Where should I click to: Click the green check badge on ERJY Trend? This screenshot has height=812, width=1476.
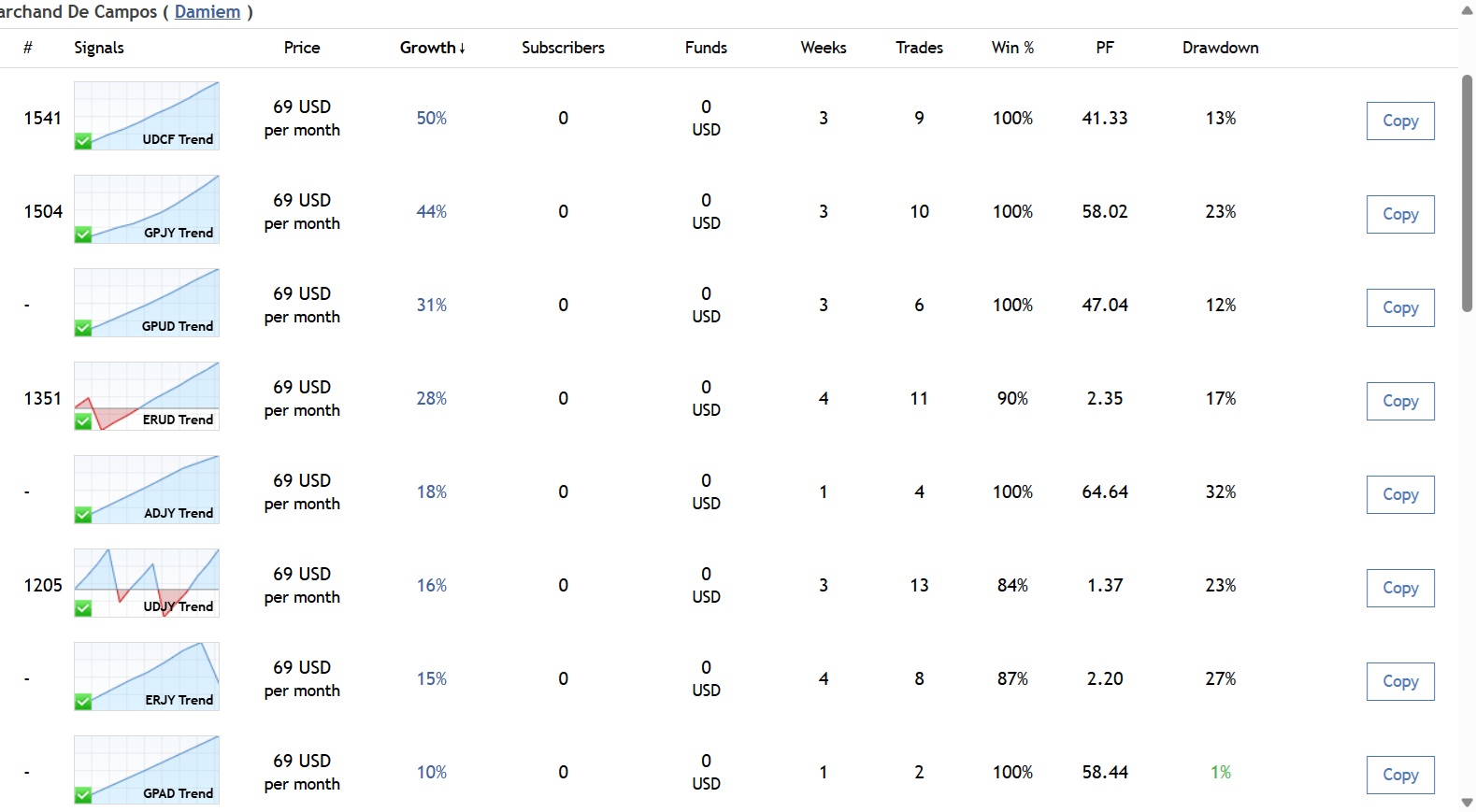coord(83,702)
